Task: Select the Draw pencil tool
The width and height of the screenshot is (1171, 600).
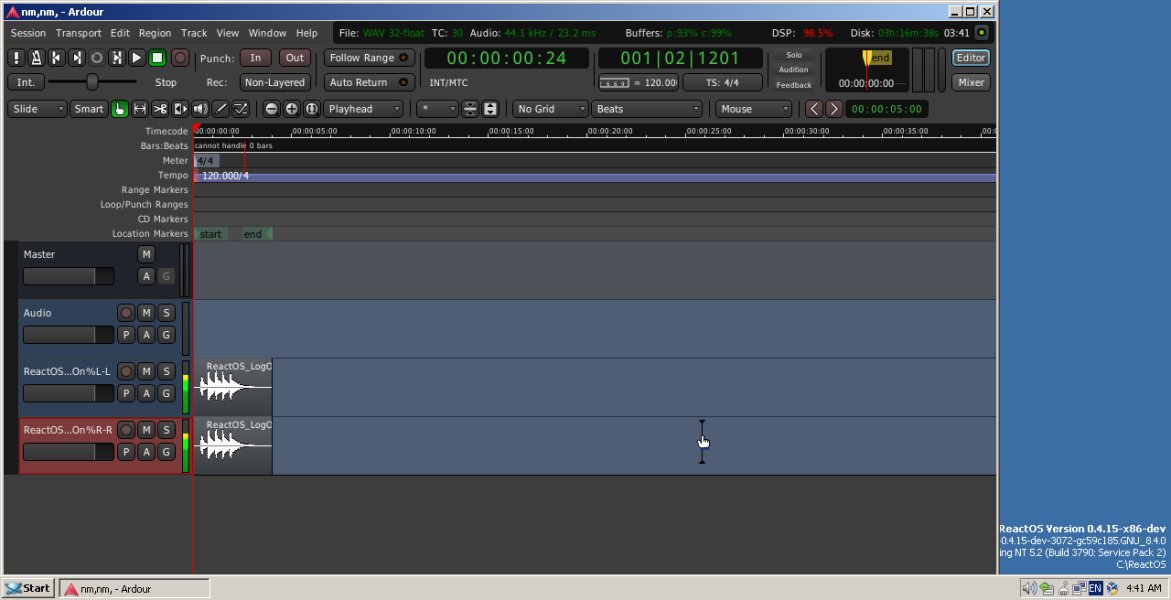Action: click(220, 109)
